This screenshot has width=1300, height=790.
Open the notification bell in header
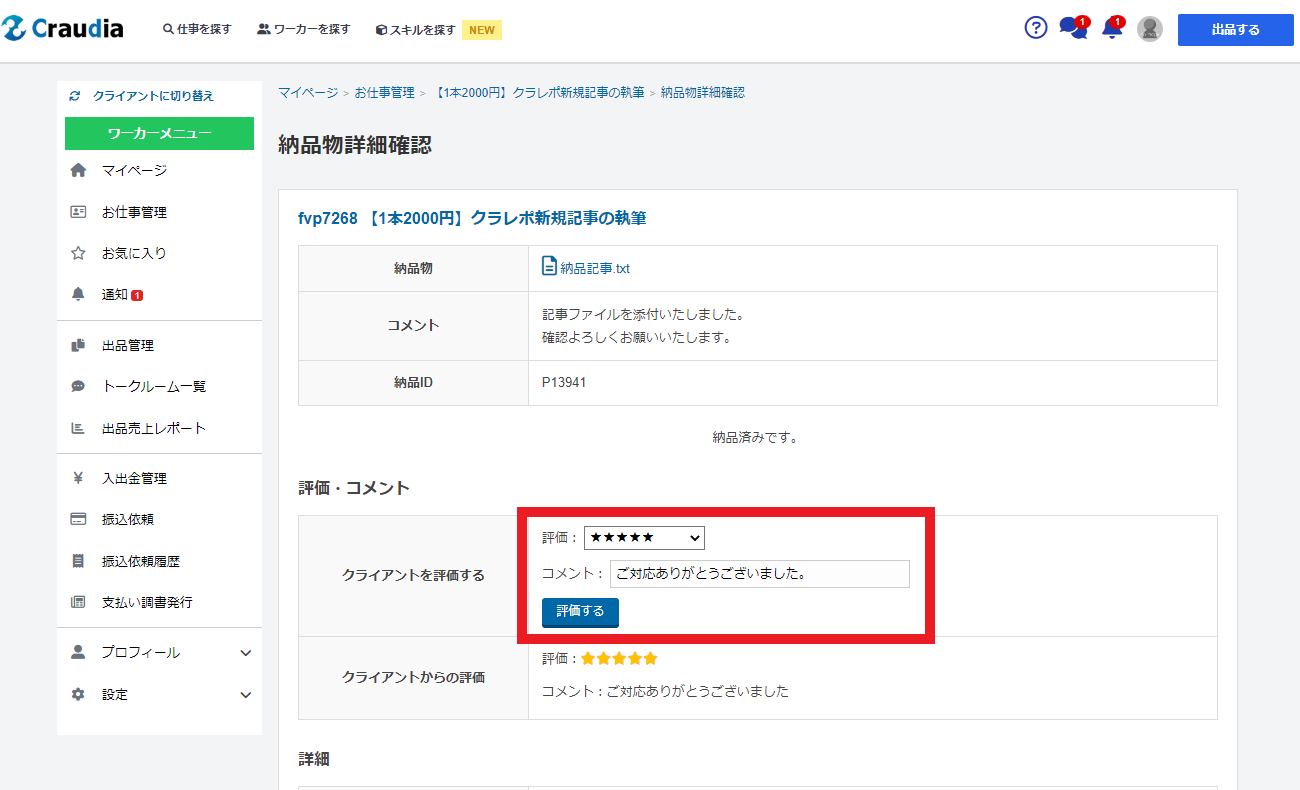click(1112, 28)
